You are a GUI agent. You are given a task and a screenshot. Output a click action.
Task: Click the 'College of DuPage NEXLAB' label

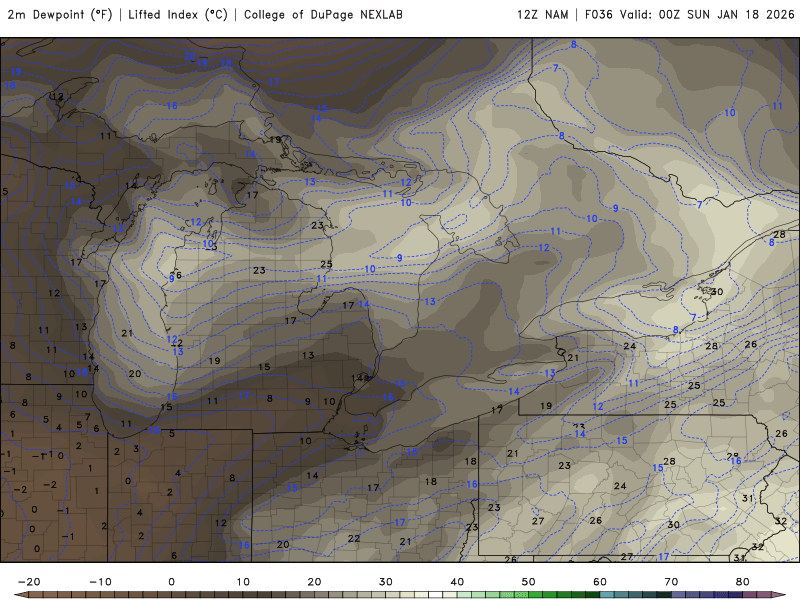click(x=323, y=15)
